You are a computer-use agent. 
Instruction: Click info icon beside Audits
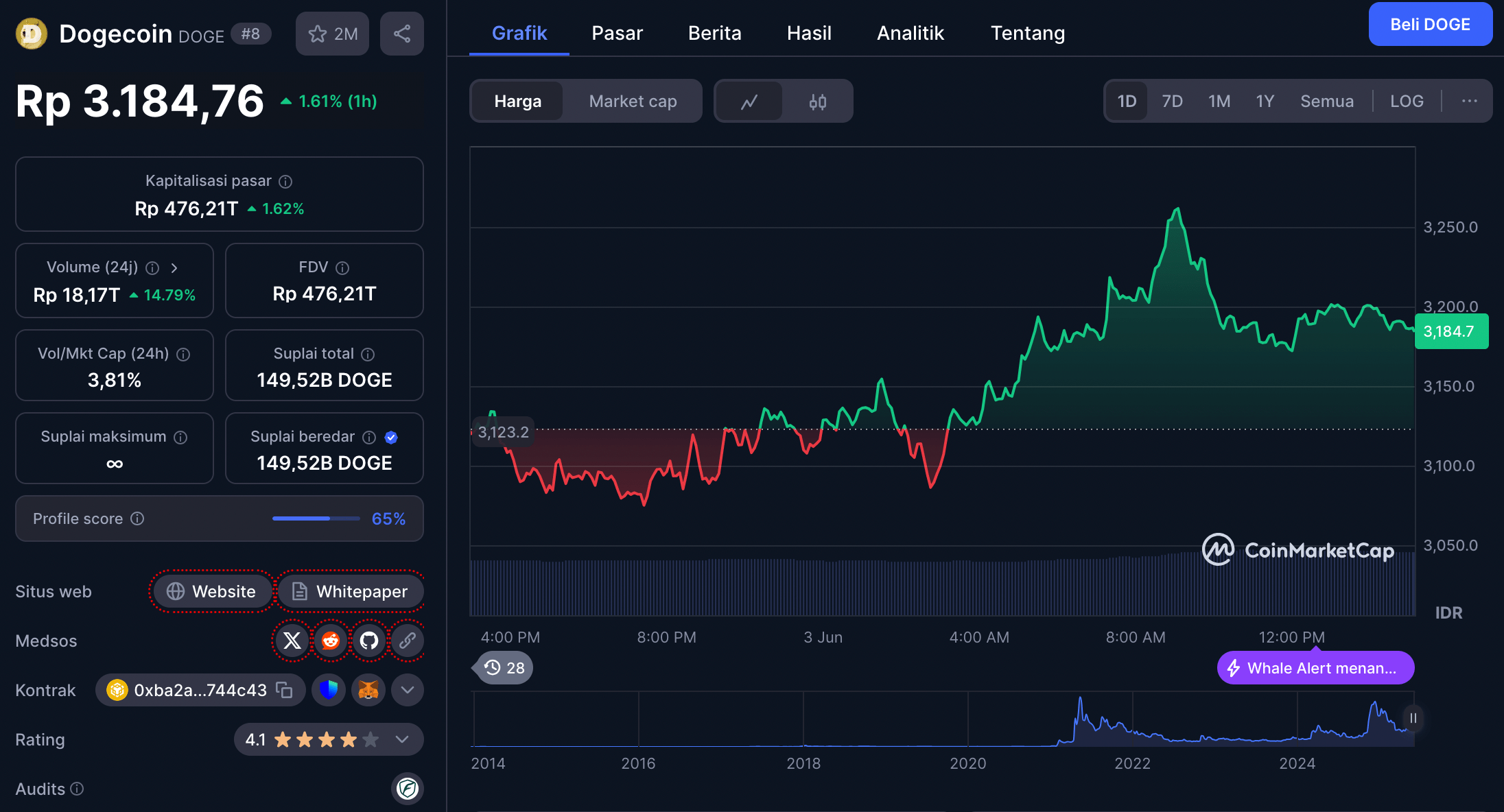coord(77,789)
